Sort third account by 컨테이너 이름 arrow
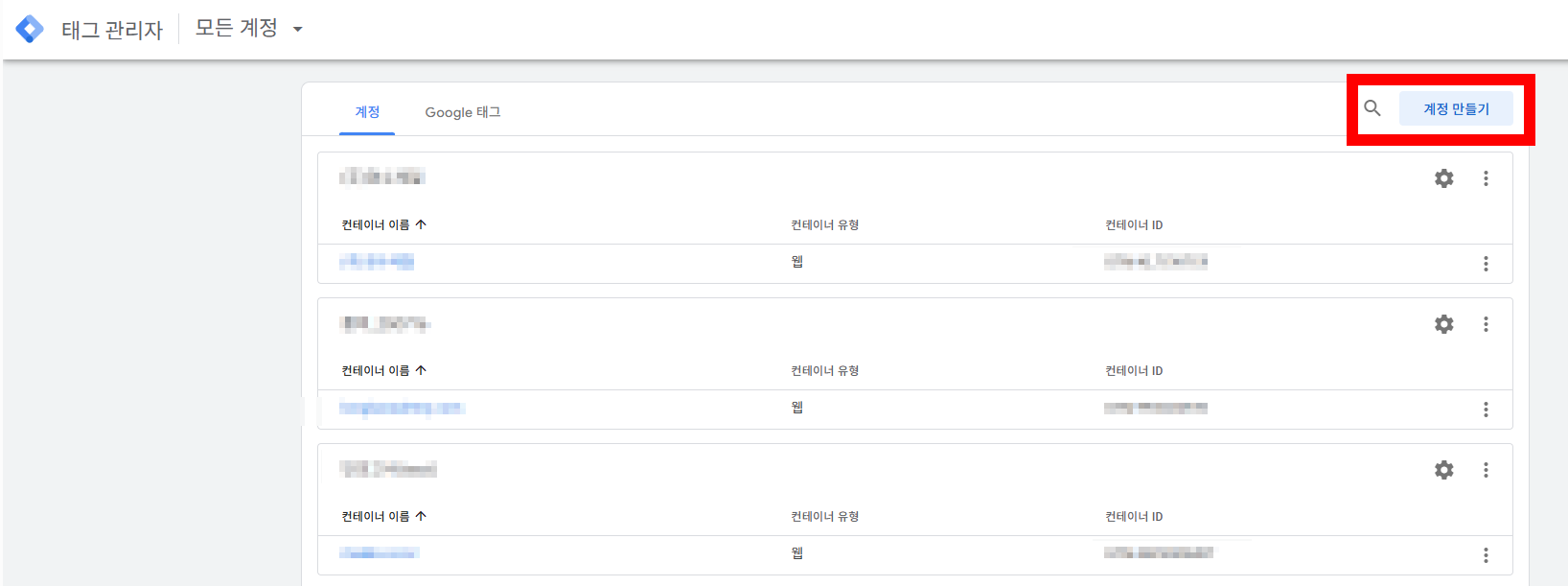The height and width of the screenshot is (586, 1568). [x=421, y=516]
